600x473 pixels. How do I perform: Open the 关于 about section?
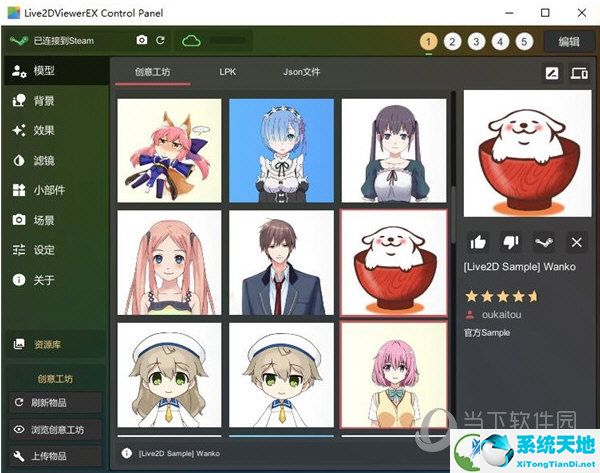[x=57, y=280]
